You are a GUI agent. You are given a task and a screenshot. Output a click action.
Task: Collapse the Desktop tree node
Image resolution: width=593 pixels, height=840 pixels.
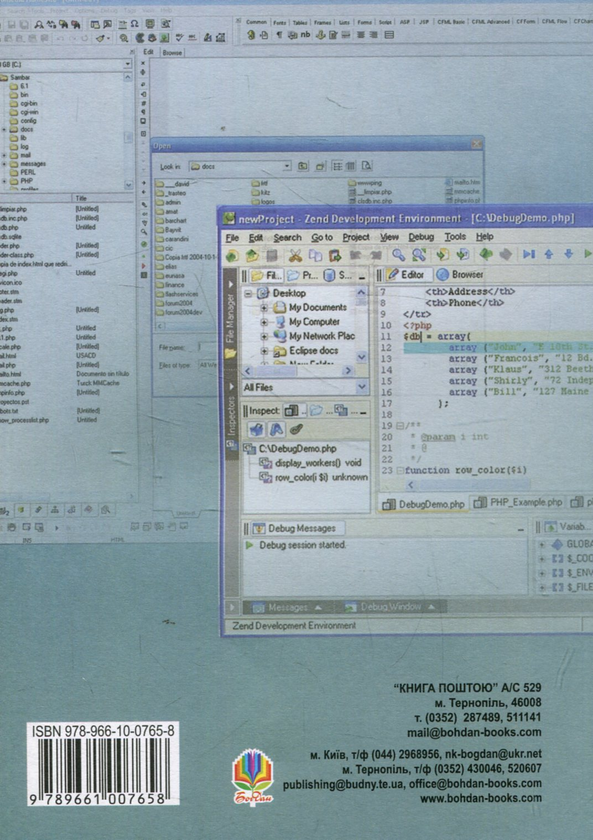tap(249, 294)
